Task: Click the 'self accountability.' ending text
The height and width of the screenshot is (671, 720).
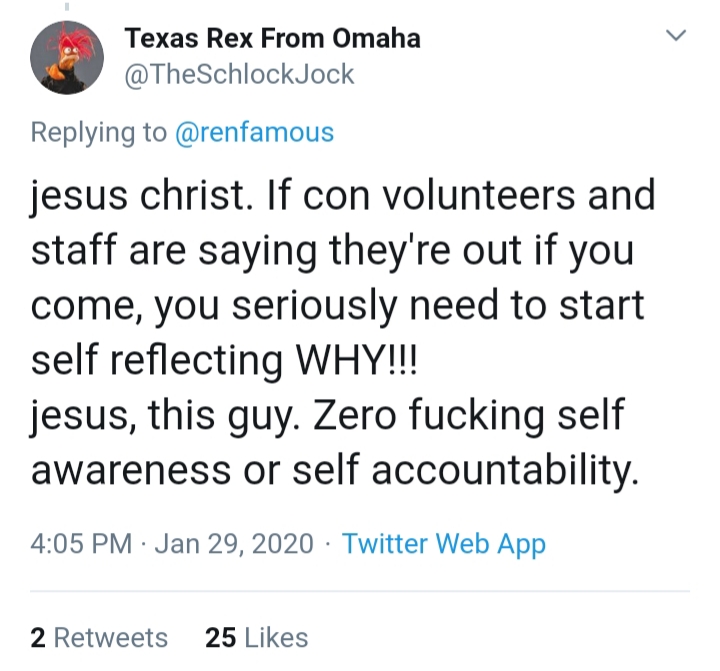Action: point(466,471)
